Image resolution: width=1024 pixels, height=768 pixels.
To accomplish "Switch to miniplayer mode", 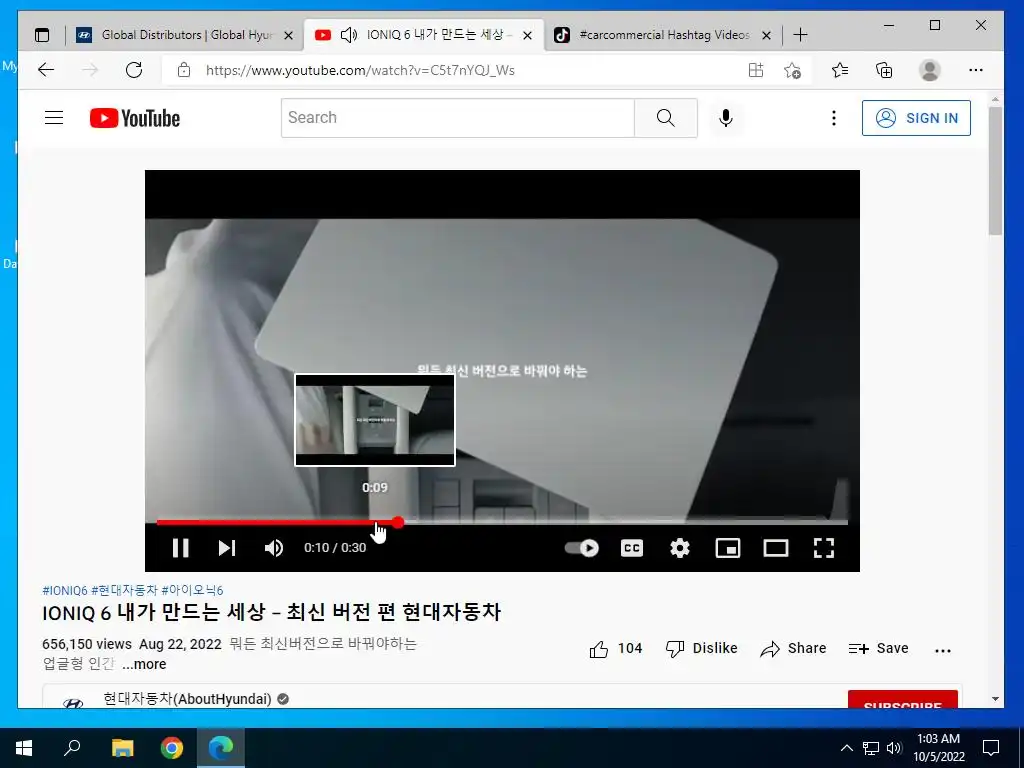I will pos(728,548).
